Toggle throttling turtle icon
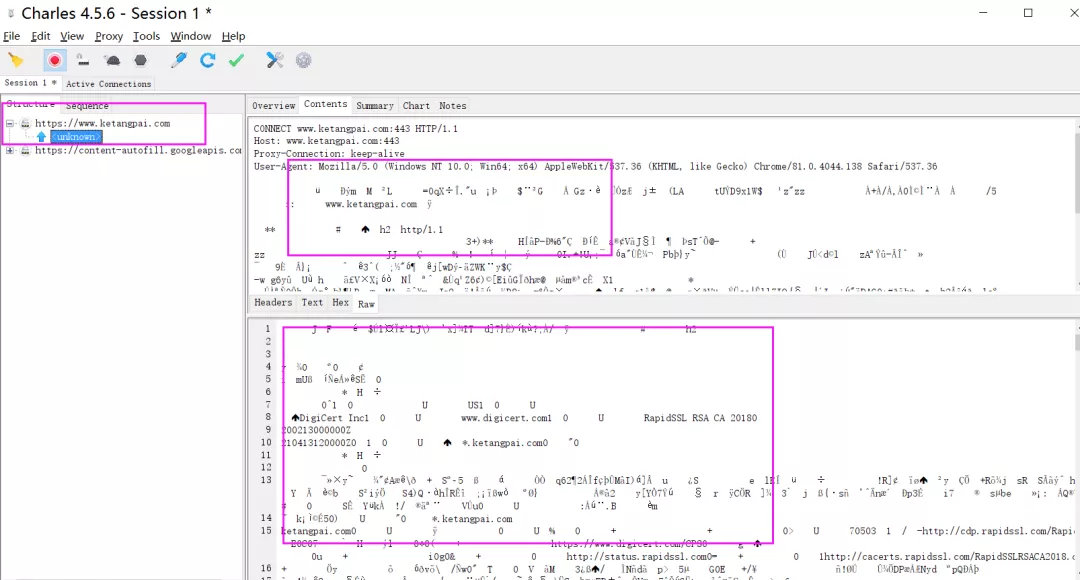Image resolution: width=1080 pixels, height=580 pixels. [112, 61]
